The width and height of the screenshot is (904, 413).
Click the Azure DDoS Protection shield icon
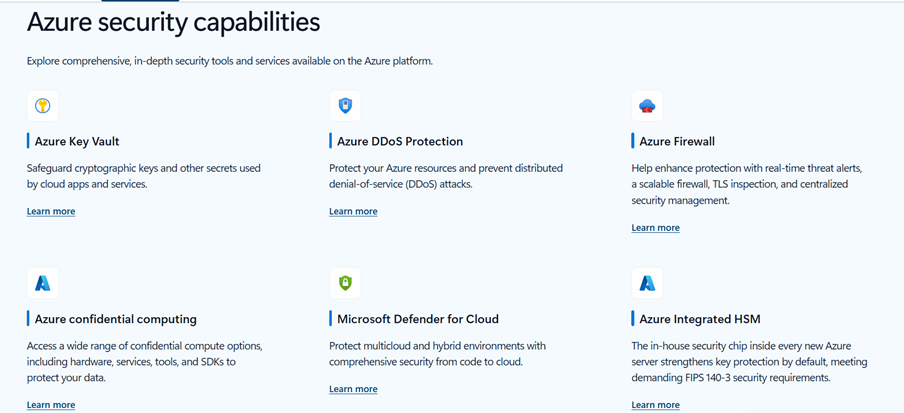point(345,106)
